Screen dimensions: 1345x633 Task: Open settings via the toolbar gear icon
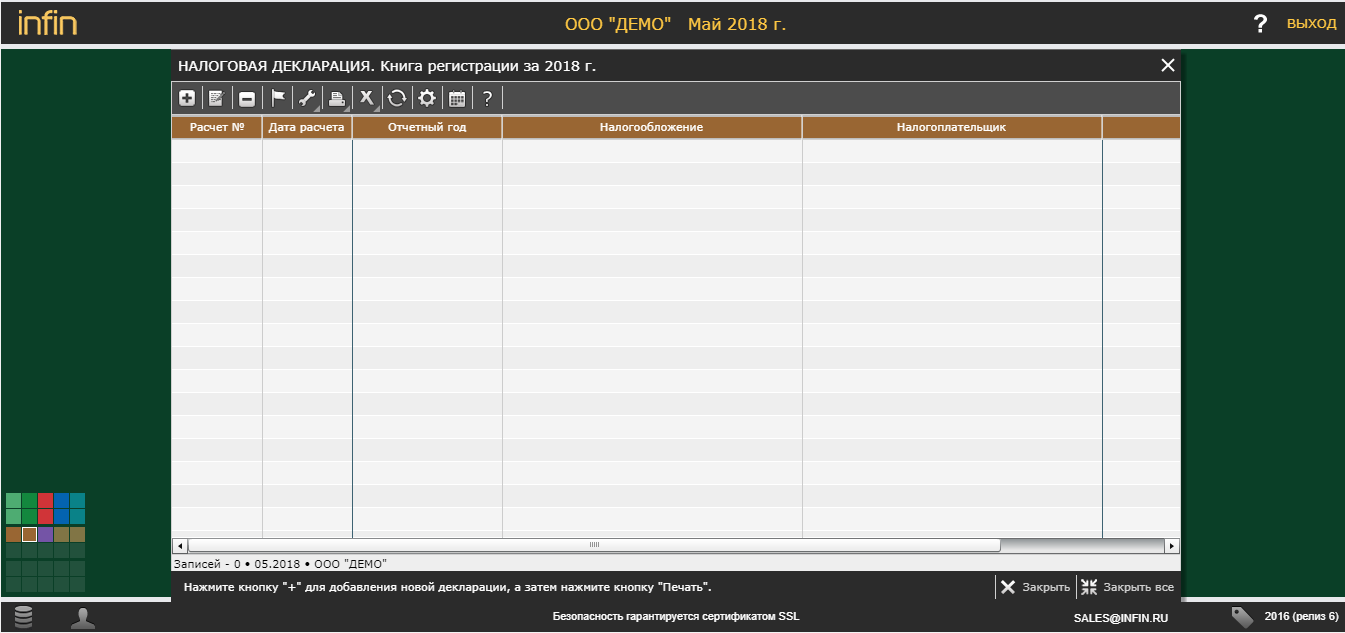[x=427, y=98]
